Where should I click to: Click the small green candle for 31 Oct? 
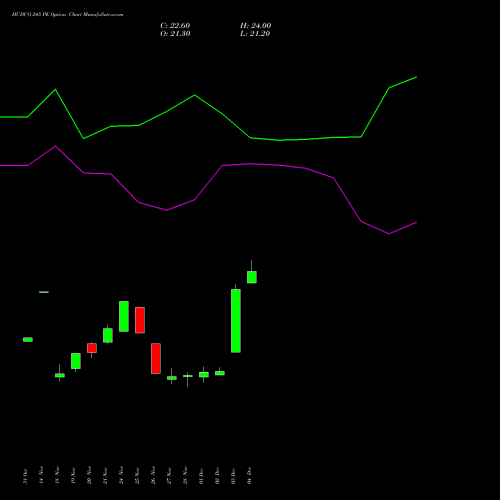tap(28, 340)
